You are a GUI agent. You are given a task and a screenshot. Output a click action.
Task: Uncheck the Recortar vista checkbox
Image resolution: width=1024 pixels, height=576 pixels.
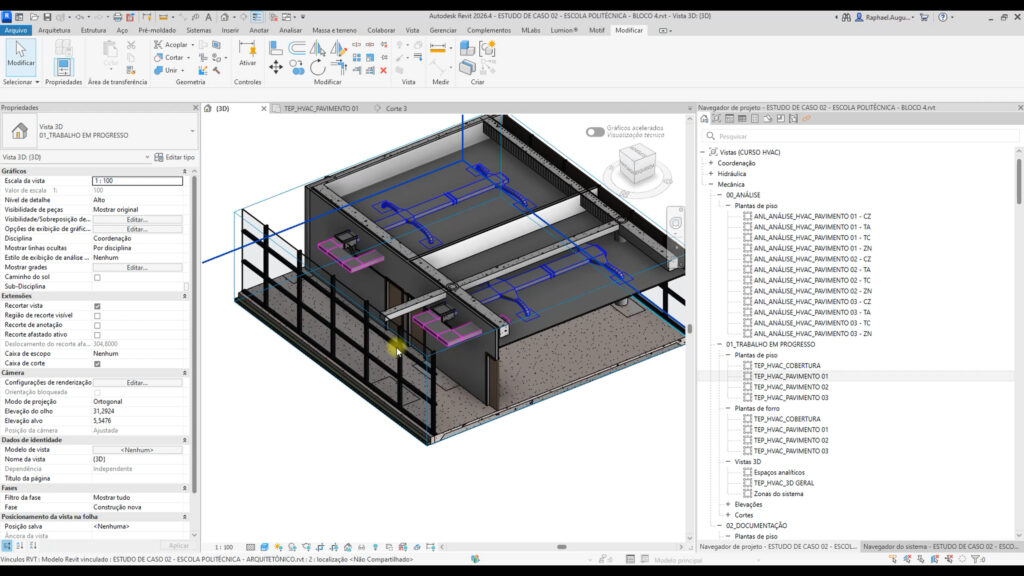point(97,306)
